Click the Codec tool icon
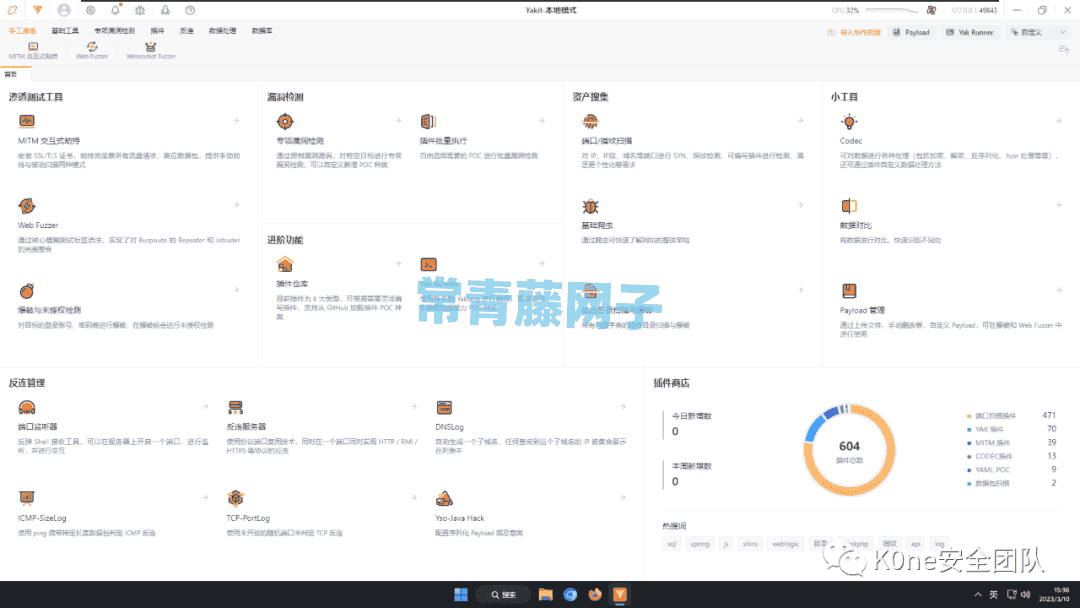 point(849,121)
